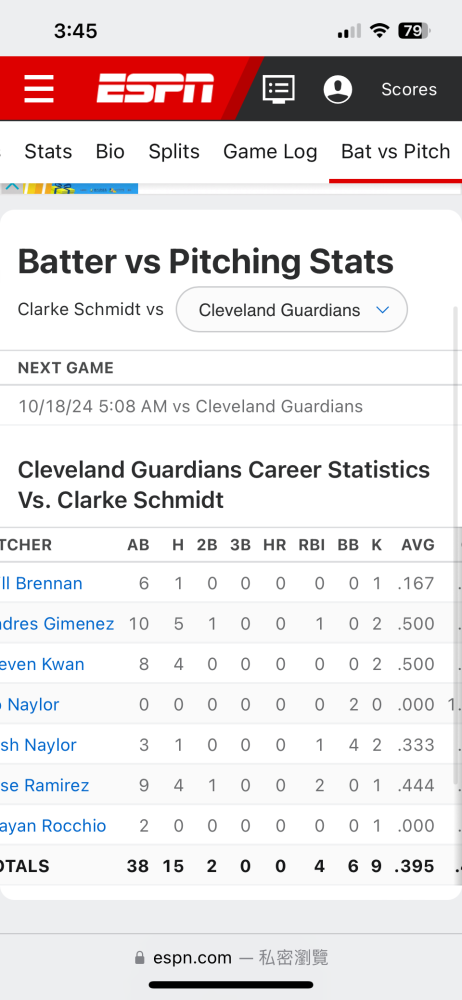Tap the lock icon beside espn.com
Image resolution: width=462 pixels, height=1000 pixels.
pyautogui.click(x=140, y=958)
